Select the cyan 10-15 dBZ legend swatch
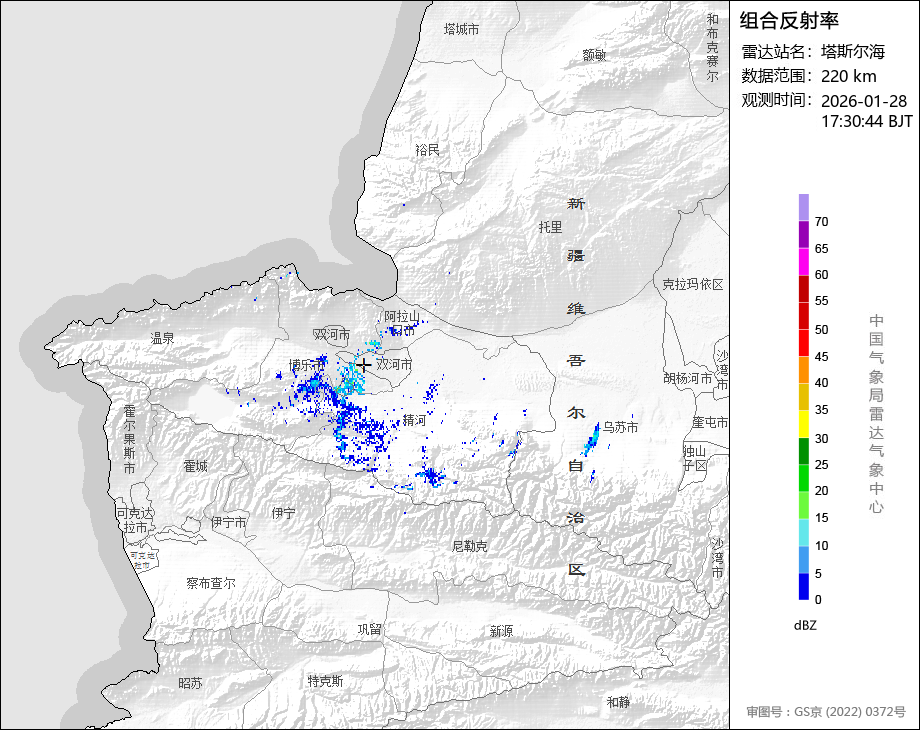The width and height of the screenshot is (920, 730). (x=804, y=533)
